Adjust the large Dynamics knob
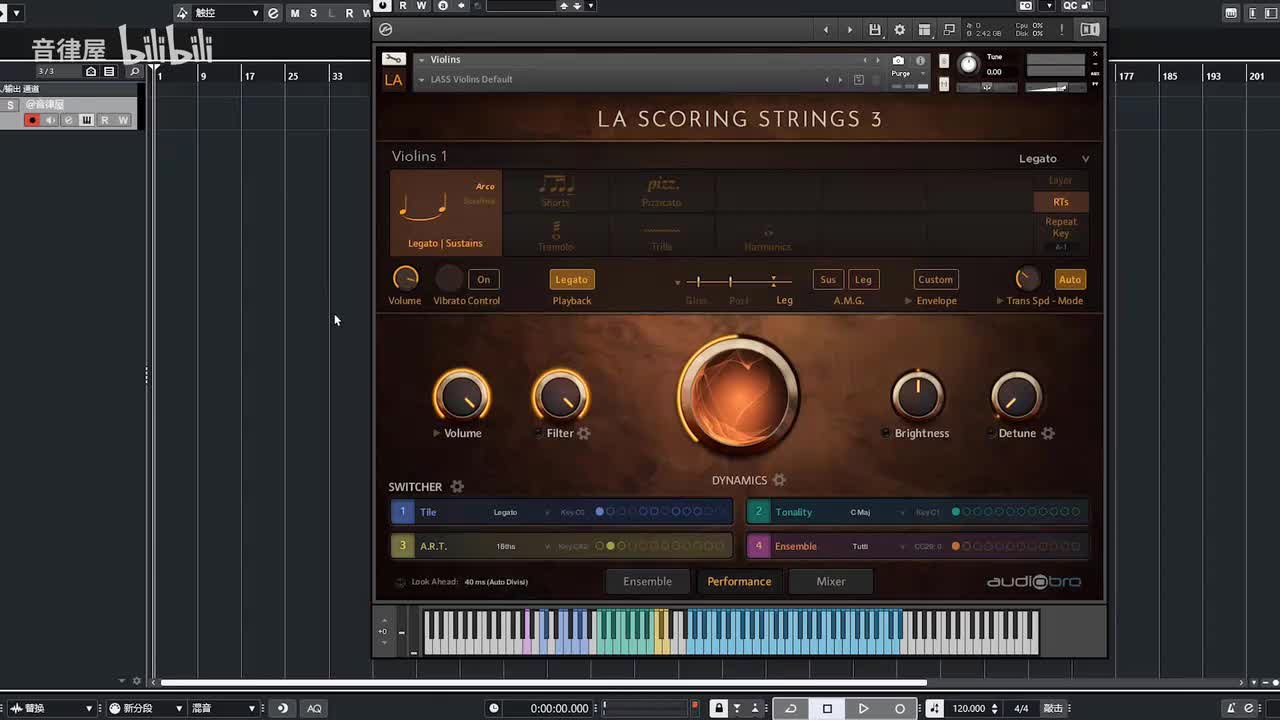The height and width of the screenshot is (720, 1280). (739, 396)
